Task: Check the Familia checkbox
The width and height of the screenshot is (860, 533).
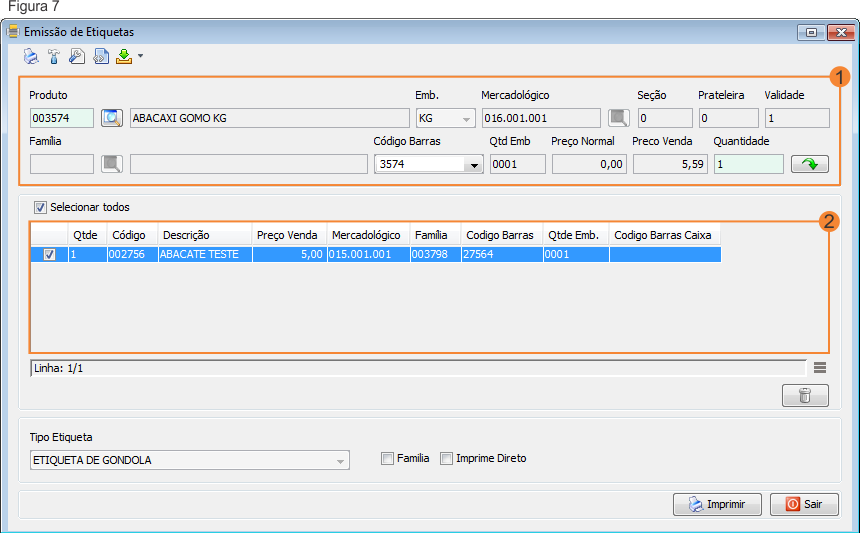Action: click(x=388, y=459)
